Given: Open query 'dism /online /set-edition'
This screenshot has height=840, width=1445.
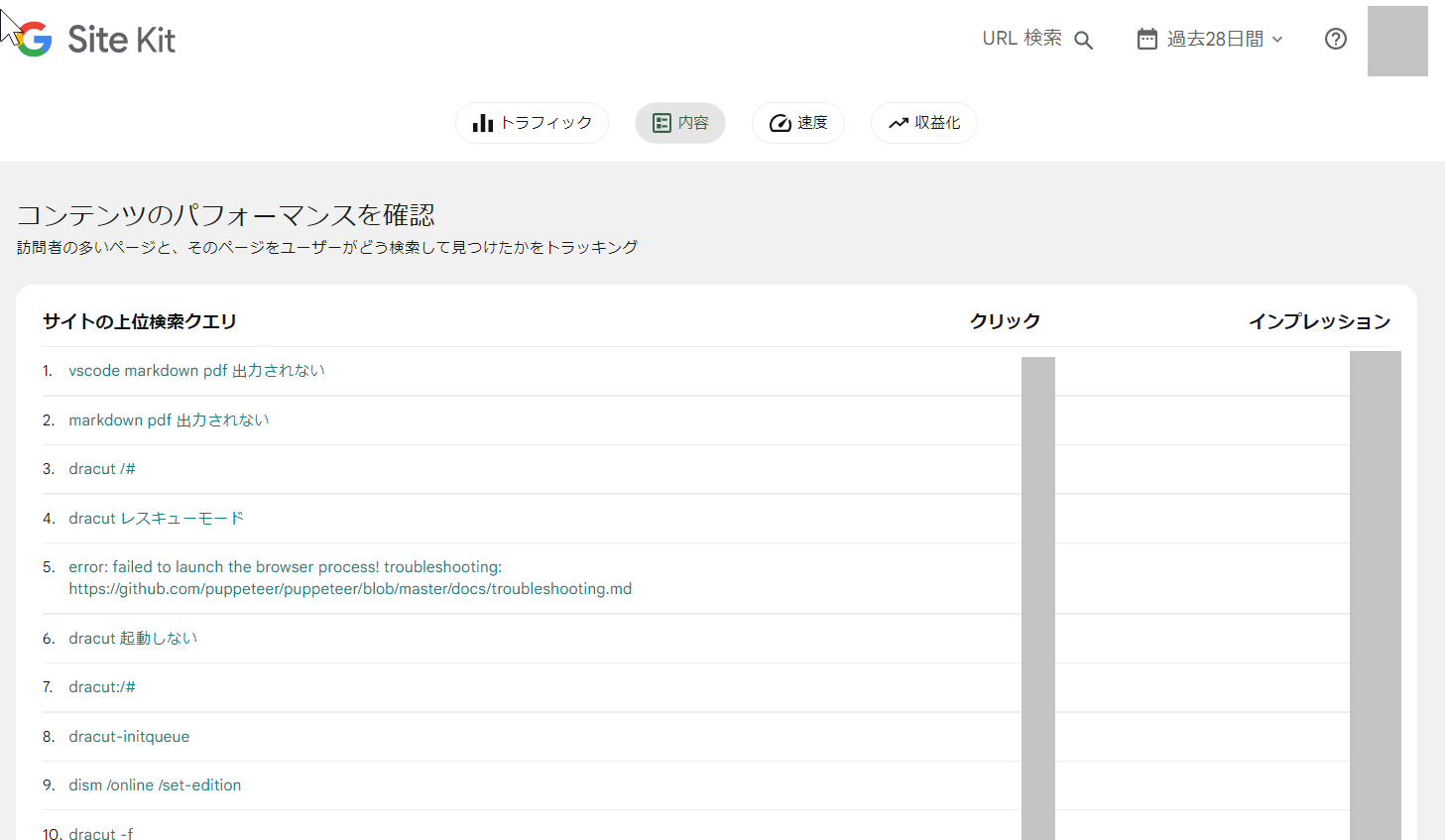Looking at the screenshot, I should pyautogui.click(x=155, y=785).
